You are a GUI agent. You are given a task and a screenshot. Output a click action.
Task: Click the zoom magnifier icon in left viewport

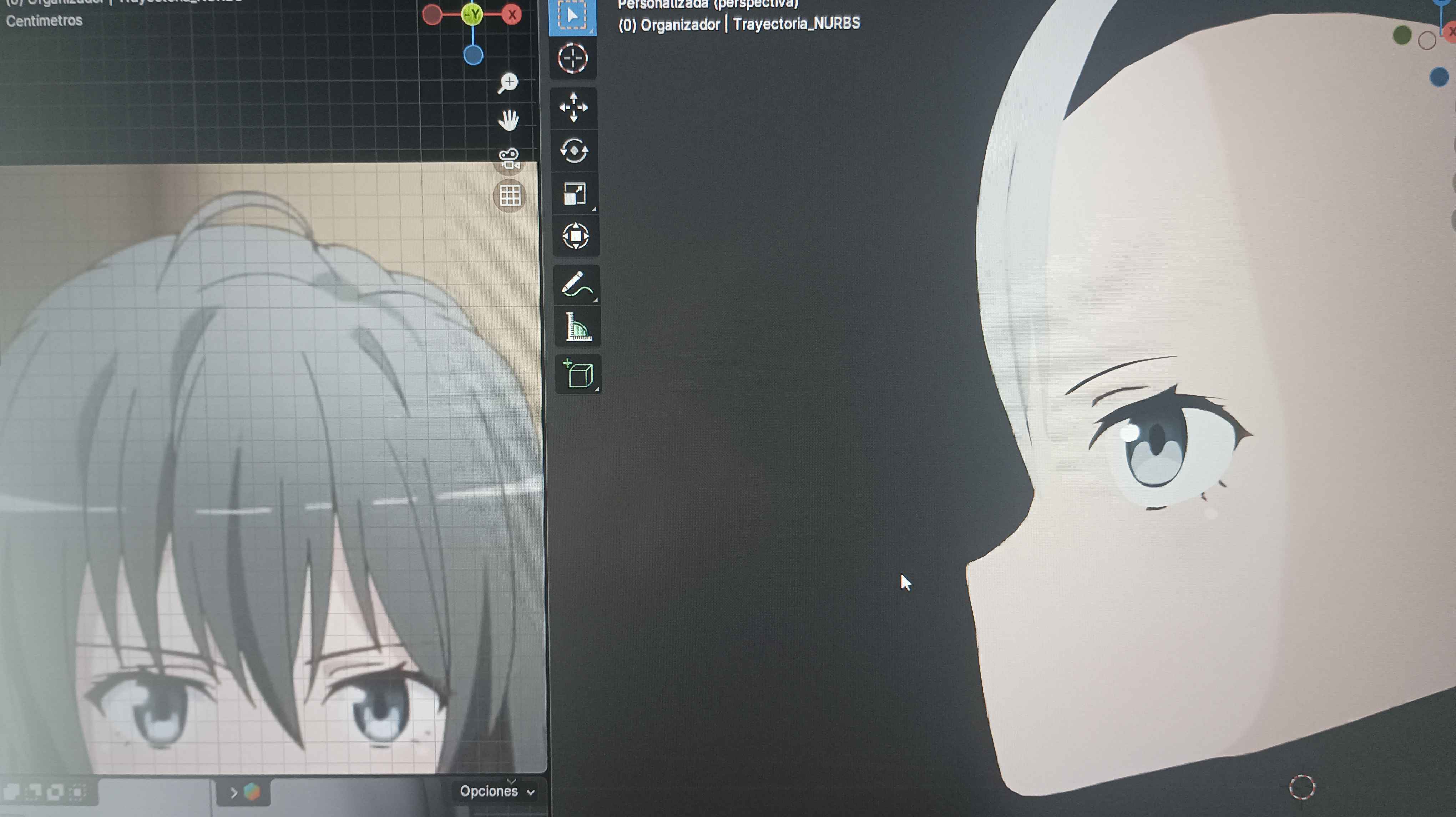point(507,83)
